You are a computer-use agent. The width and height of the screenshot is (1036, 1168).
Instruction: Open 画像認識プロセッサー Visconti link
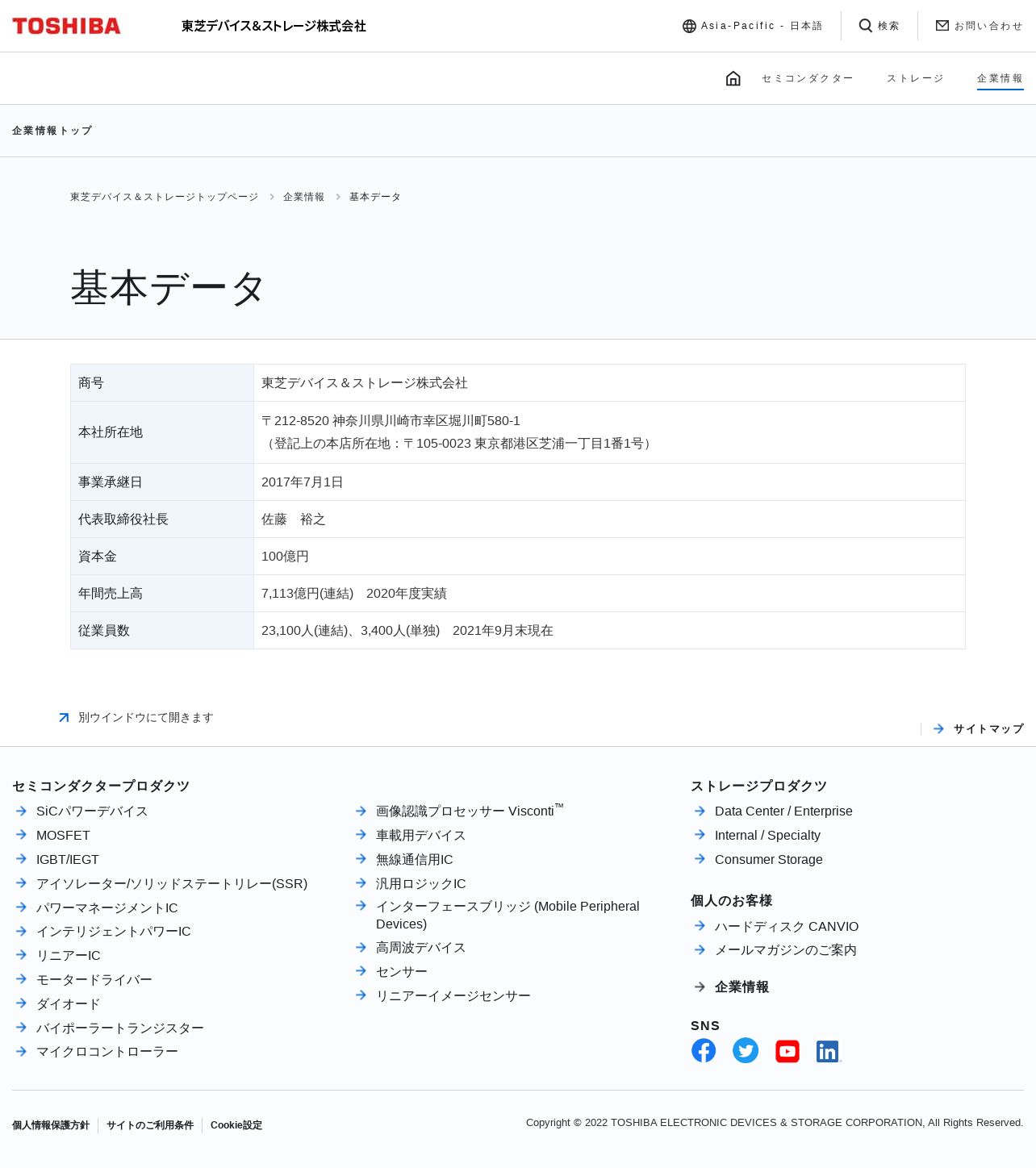(470, 811)
